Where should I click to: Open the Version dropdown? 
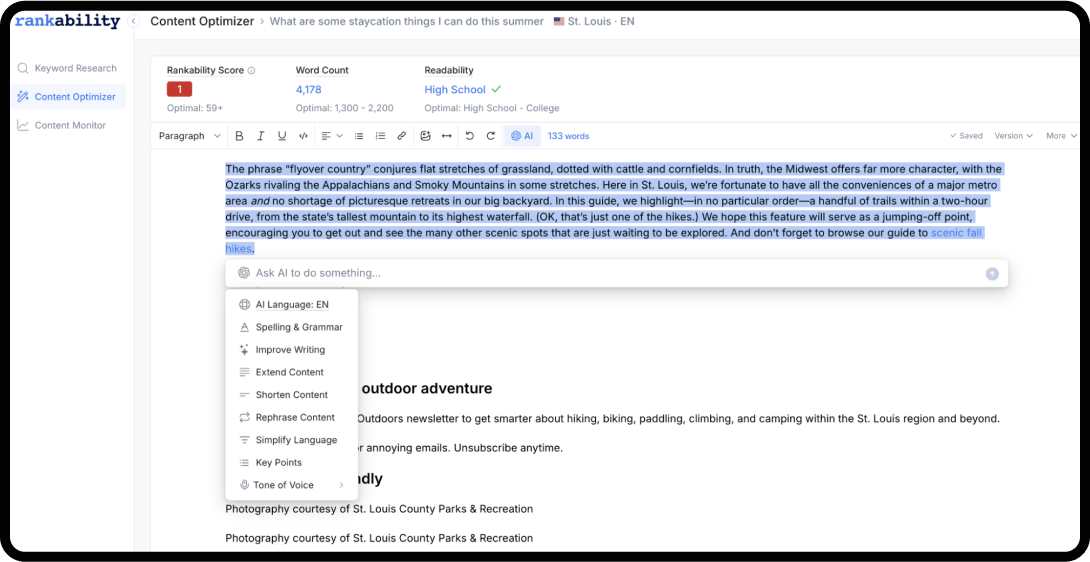coord(1013,136)
